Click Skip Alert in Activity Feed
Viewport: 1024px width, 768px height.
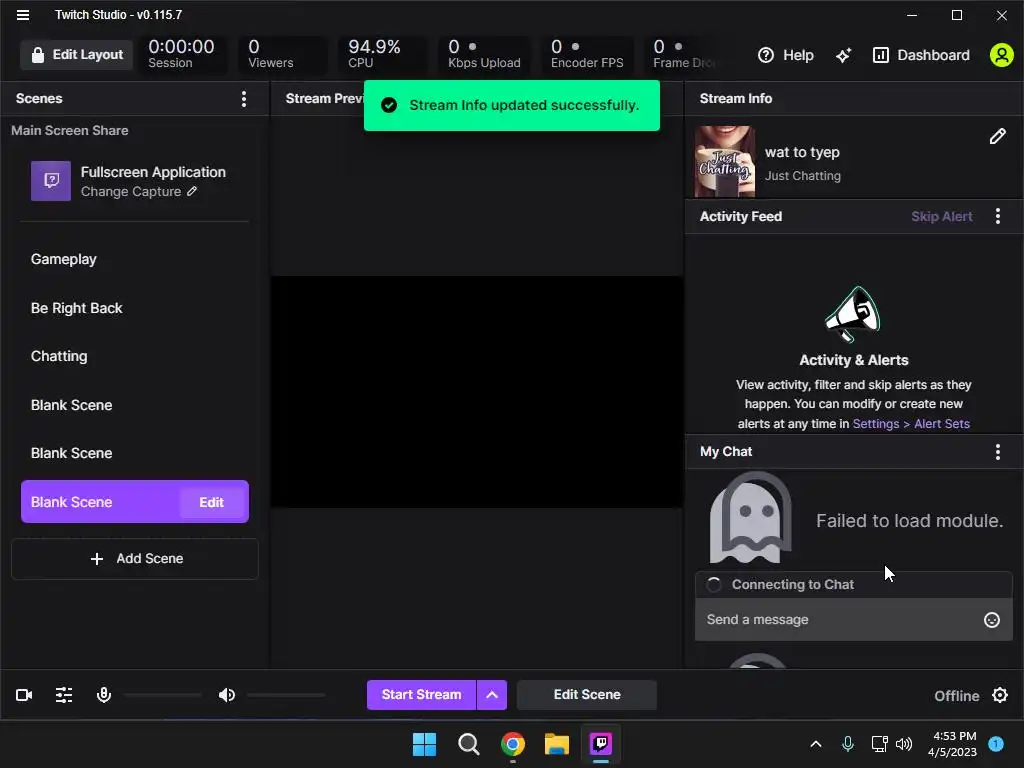tap(942, 216)
